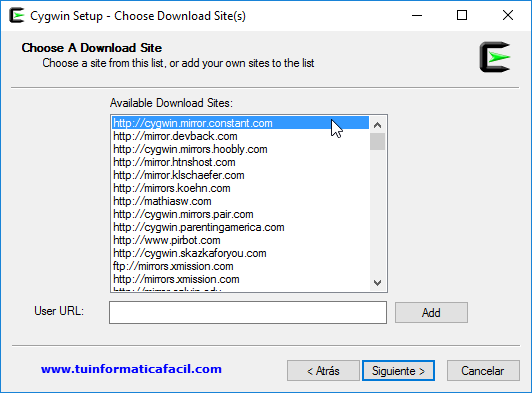Screen dimensions: 532x393
Task: Select ftp://mirrors.xmission.com mirror
Action: click(x=240, y=266)
